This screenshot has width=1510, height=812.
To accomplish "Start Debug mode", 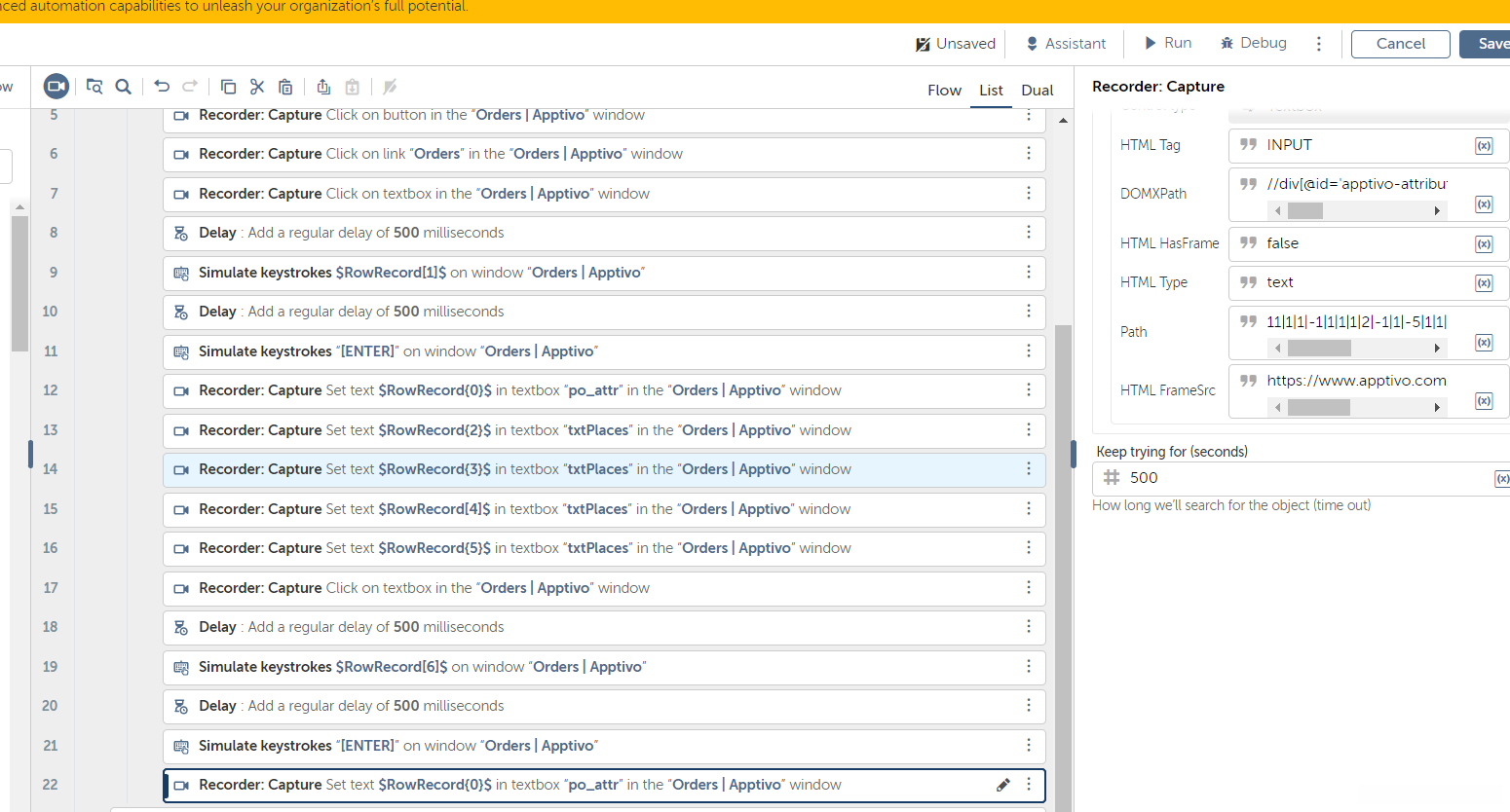I will pos(1254,43).
